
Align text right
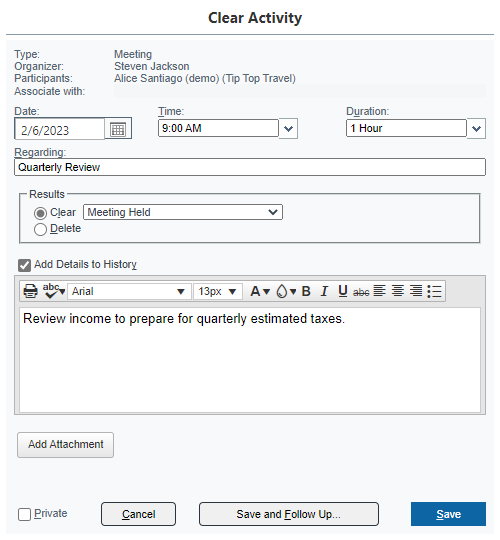coord(416,291)
